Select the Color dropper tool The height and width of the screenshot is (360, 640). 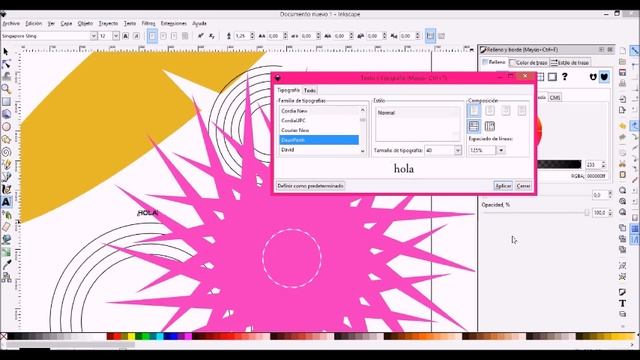click(6, 264)
